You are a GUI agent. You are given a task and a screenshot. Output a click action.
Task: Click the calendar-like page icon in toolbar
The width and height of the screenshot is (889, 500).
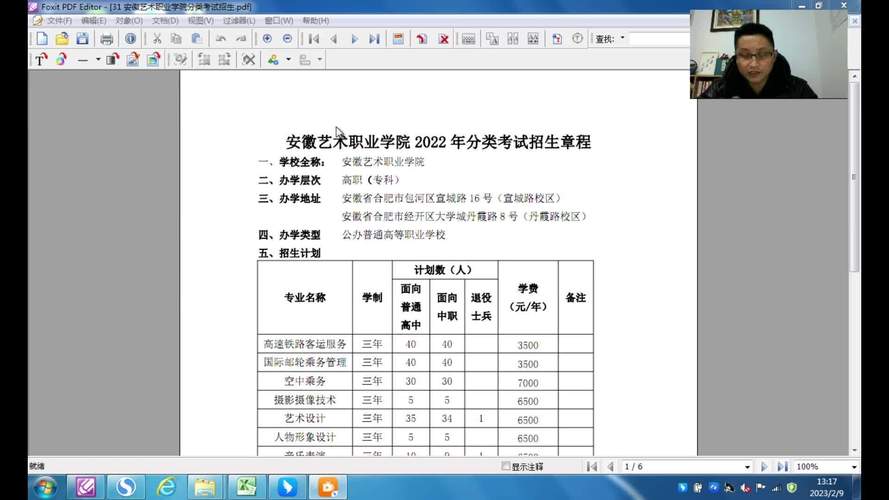(x=399, y=39)
